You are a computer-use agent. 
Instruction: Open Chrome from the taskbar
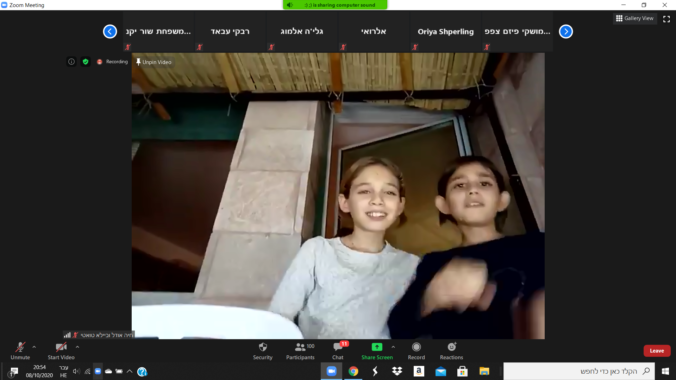coord(353,371)
